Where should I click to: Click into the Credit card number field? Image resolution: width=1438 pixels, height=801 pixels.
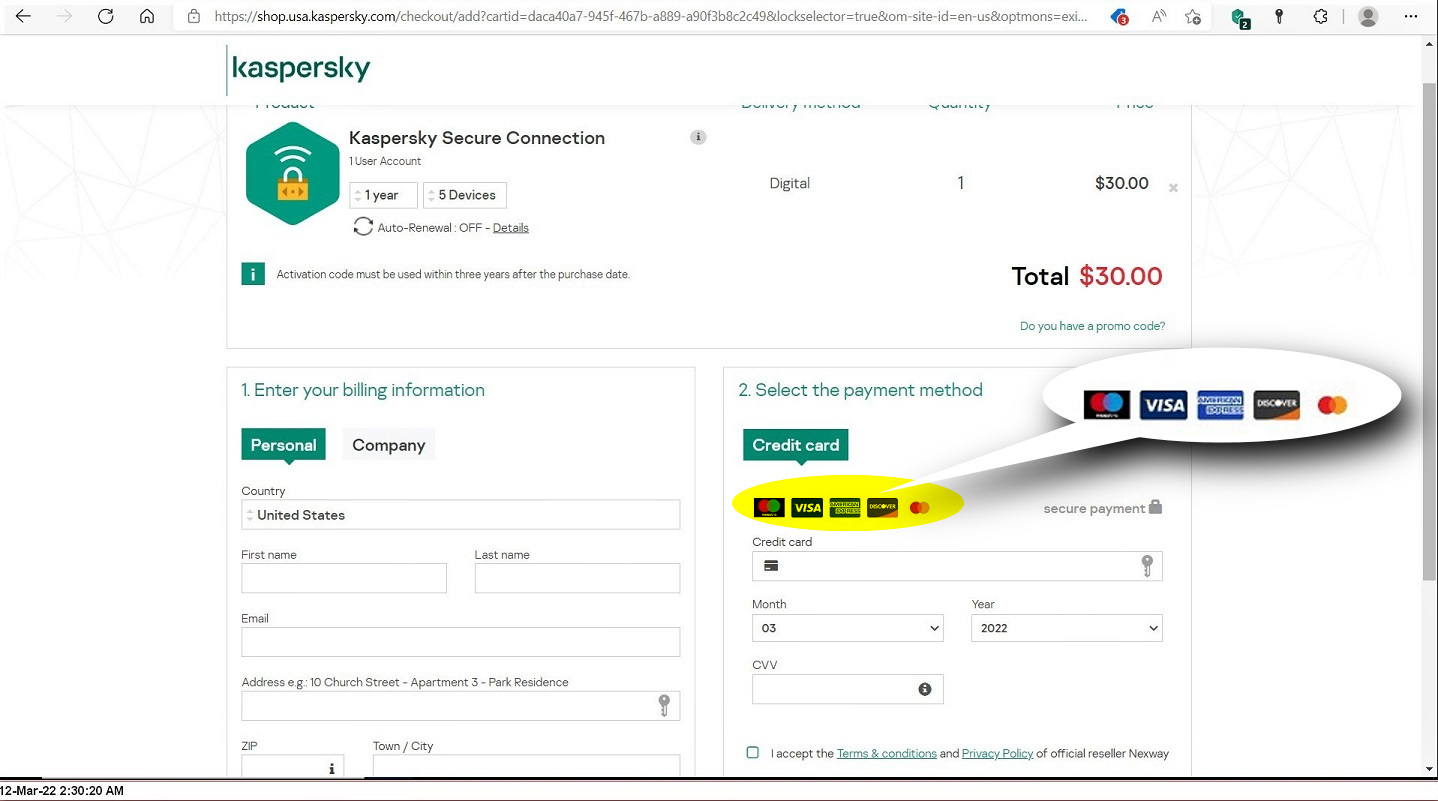[957, 566]
